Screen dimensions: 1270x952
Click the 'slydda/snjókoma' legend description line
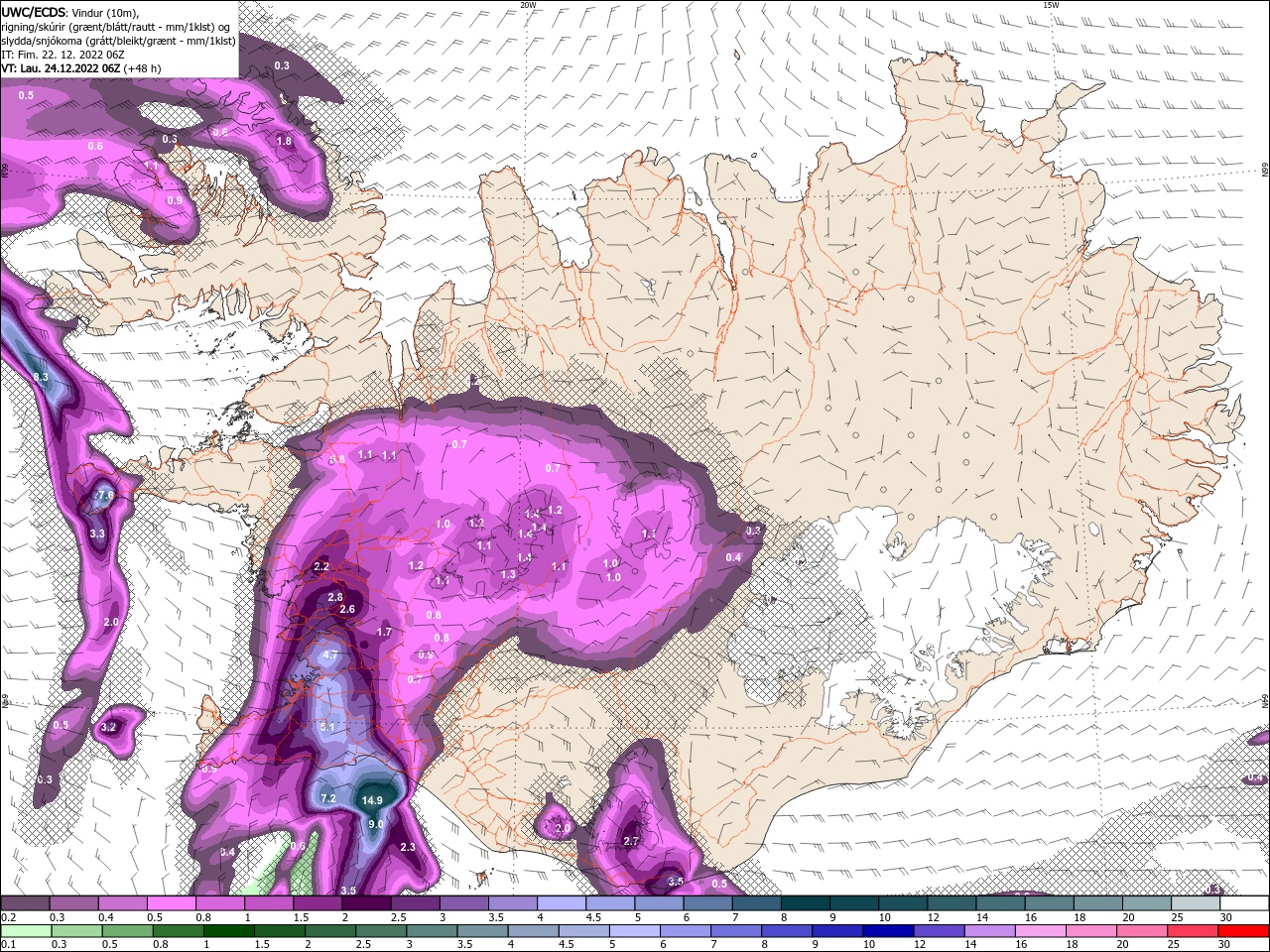[119, 41]
